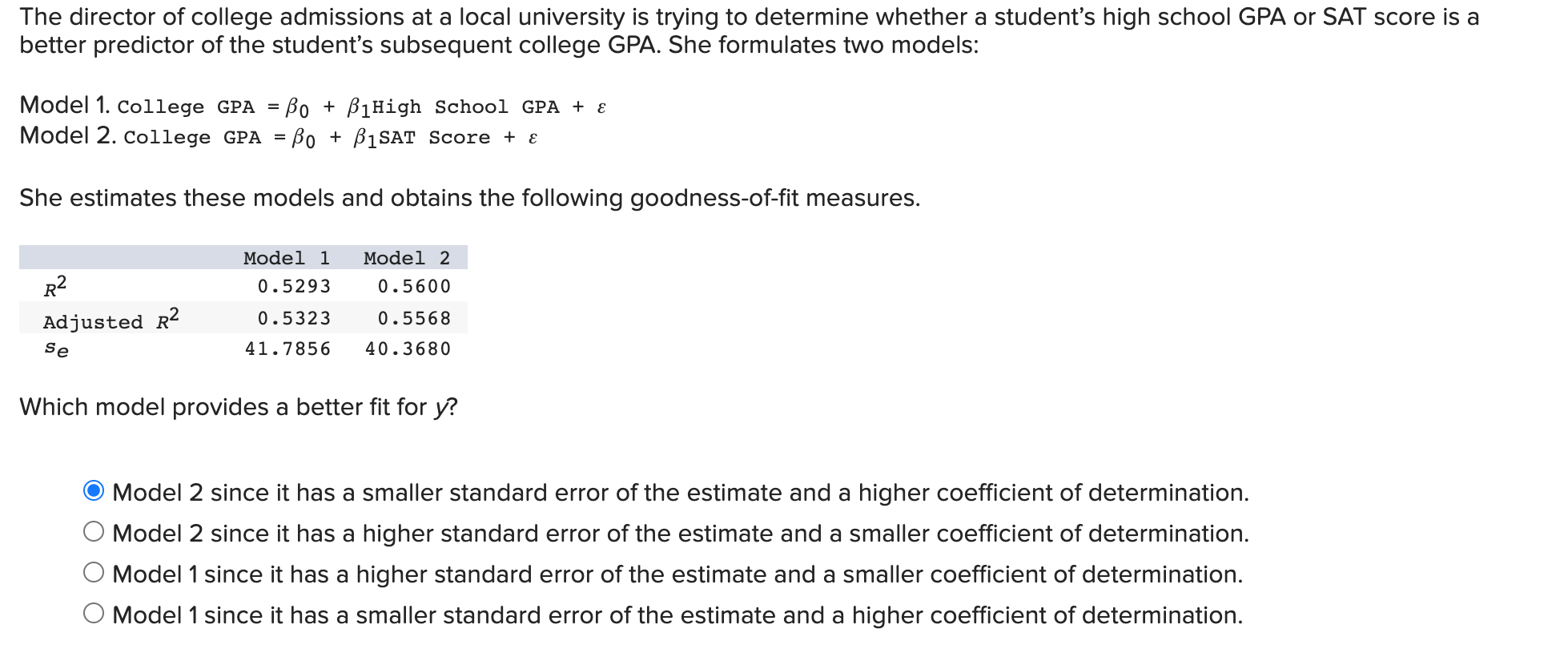Click the R² value 0.5600 cell
This screenshot has width=1568, height=665.
414,286
